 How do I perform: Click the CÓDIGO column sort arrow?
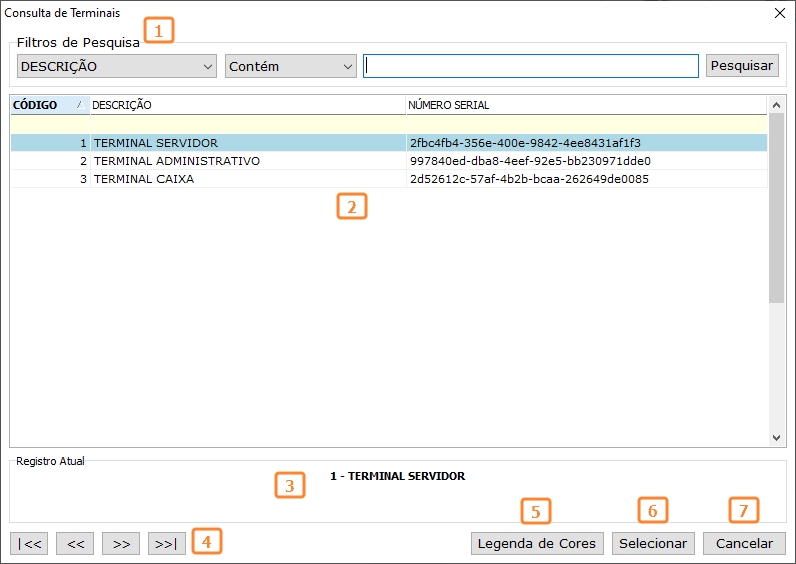[80, 105]
